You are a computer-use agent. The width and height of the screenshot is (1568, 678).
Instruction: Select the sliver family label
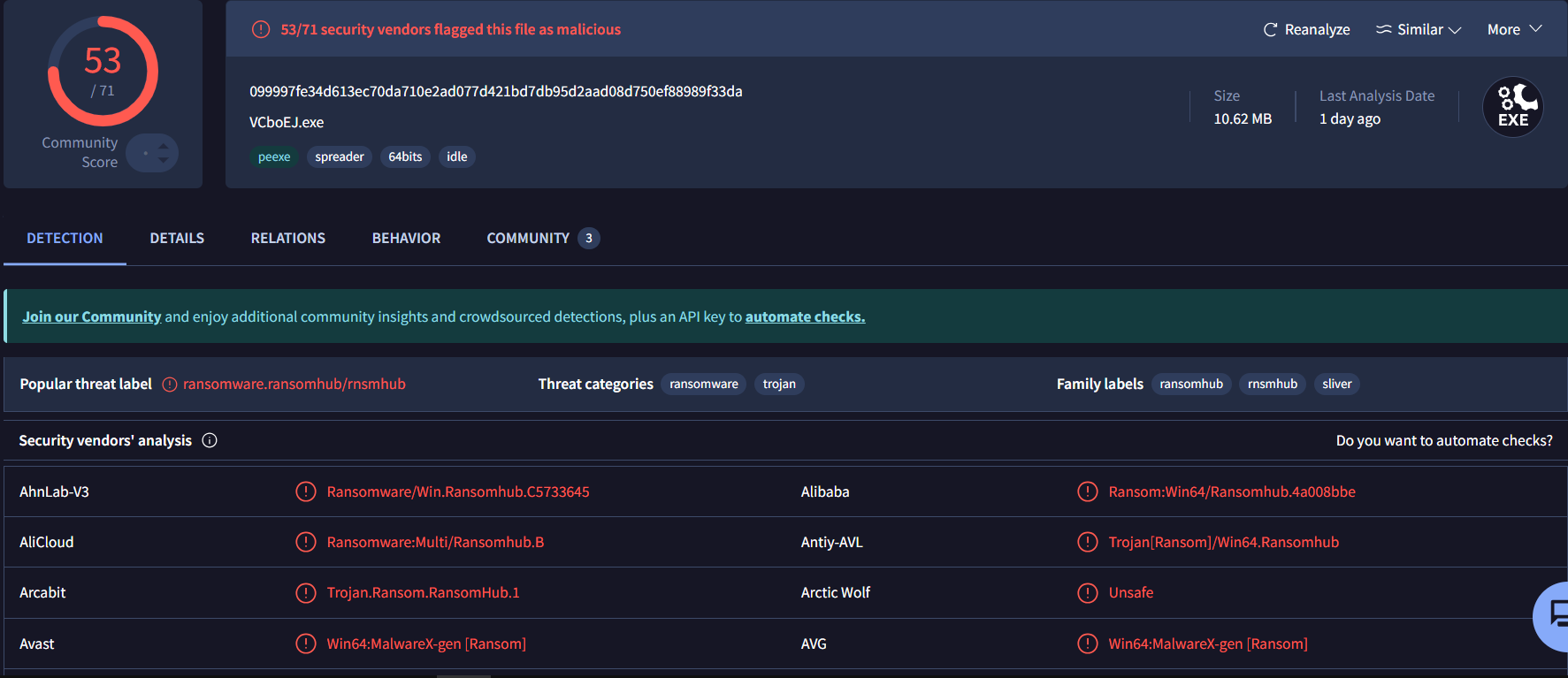tap(1337, 385)
